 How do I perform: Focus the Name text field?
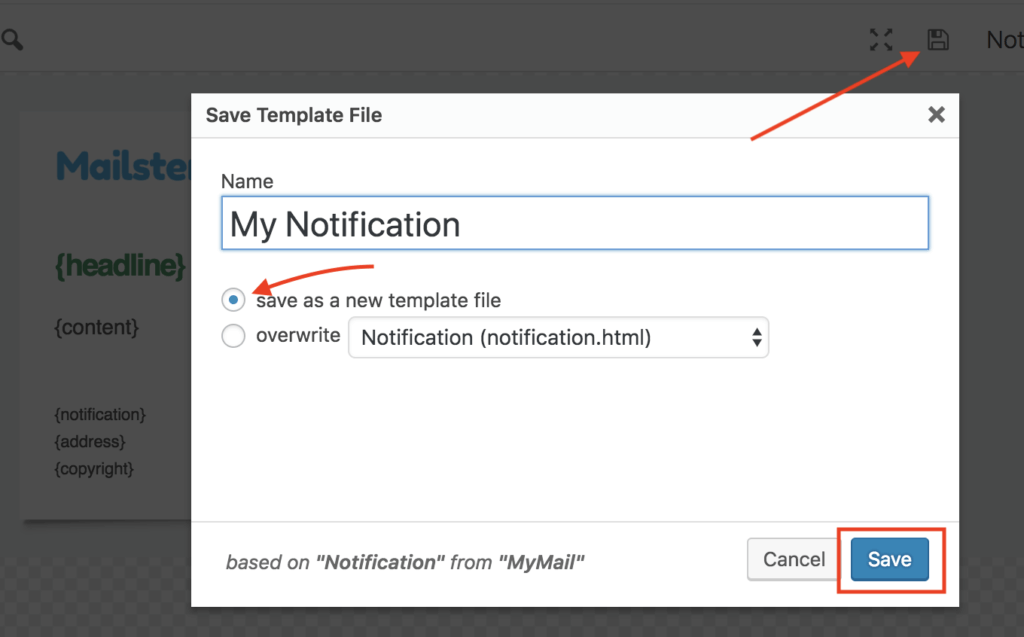point(574,223)
